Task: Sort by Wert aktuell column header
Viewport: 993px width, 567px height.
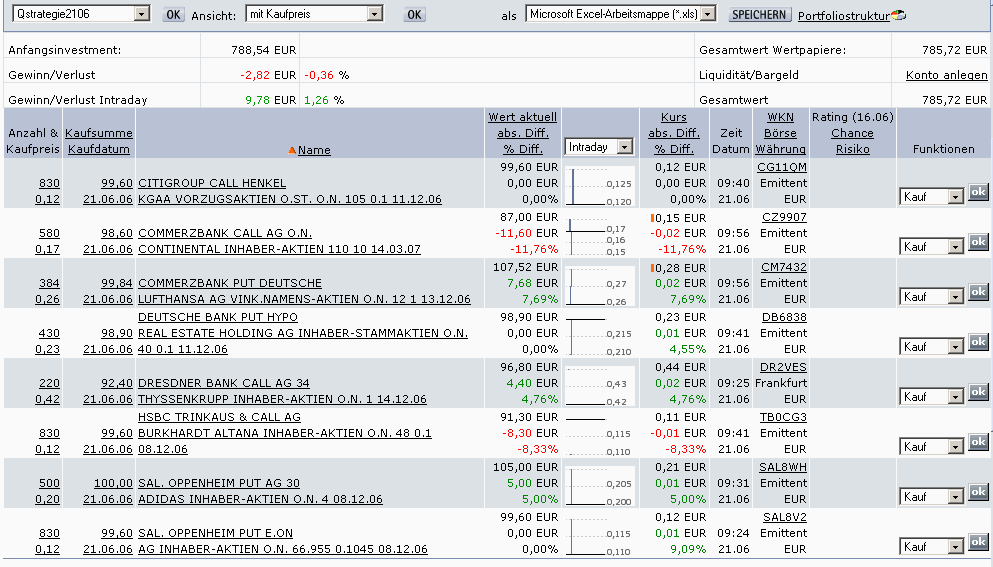Action: click(522, 117)
